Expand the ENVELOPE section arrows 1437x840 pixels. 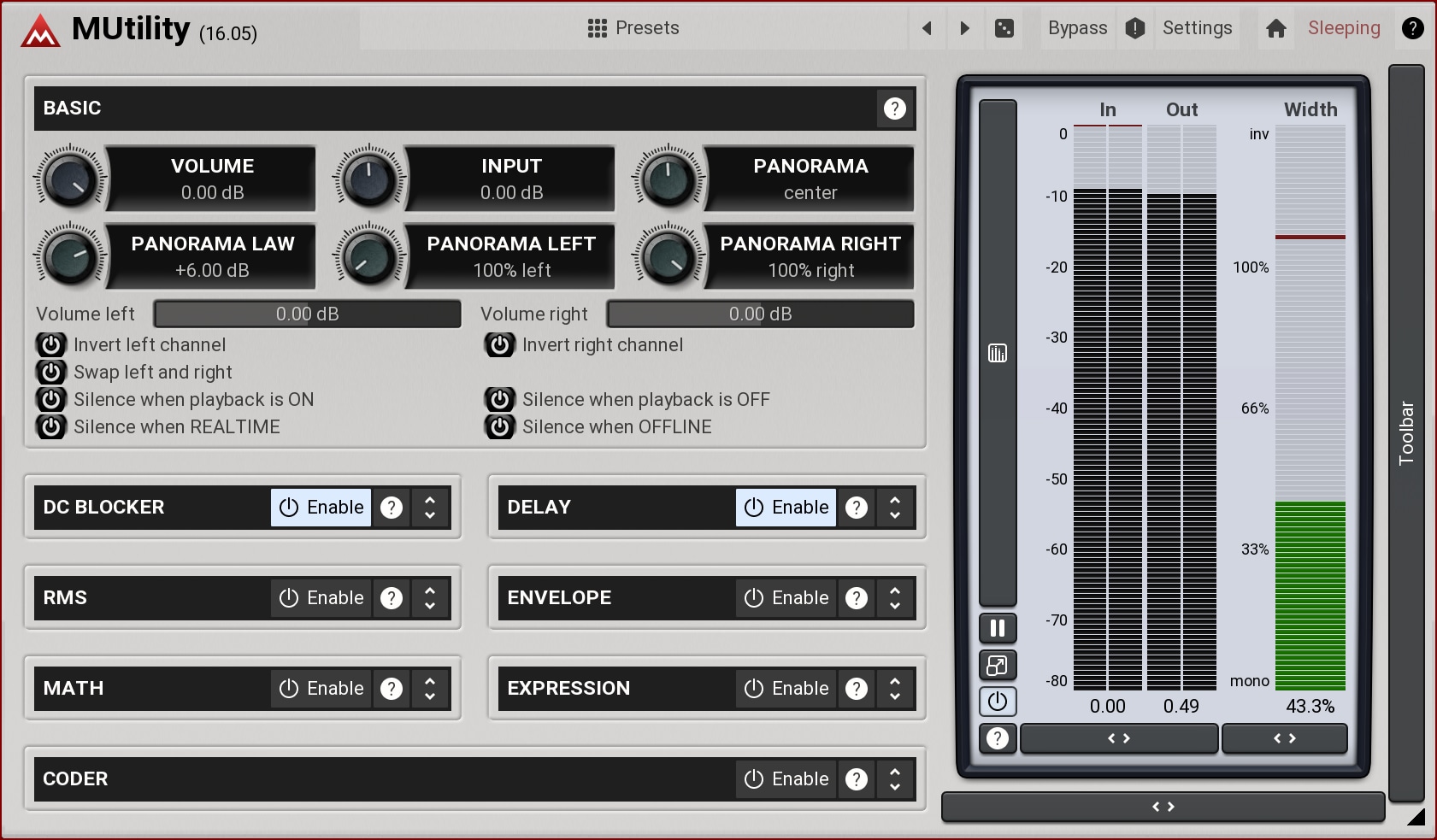895,598
